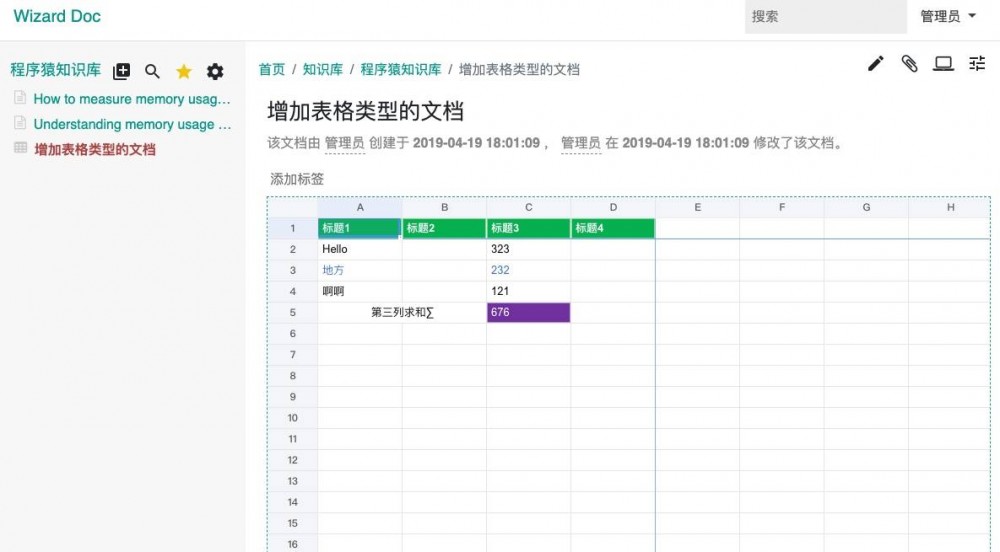Open How to measure memory usage document
The width and height of the screenshot is (1000, 552).
(x=132, y=99)
